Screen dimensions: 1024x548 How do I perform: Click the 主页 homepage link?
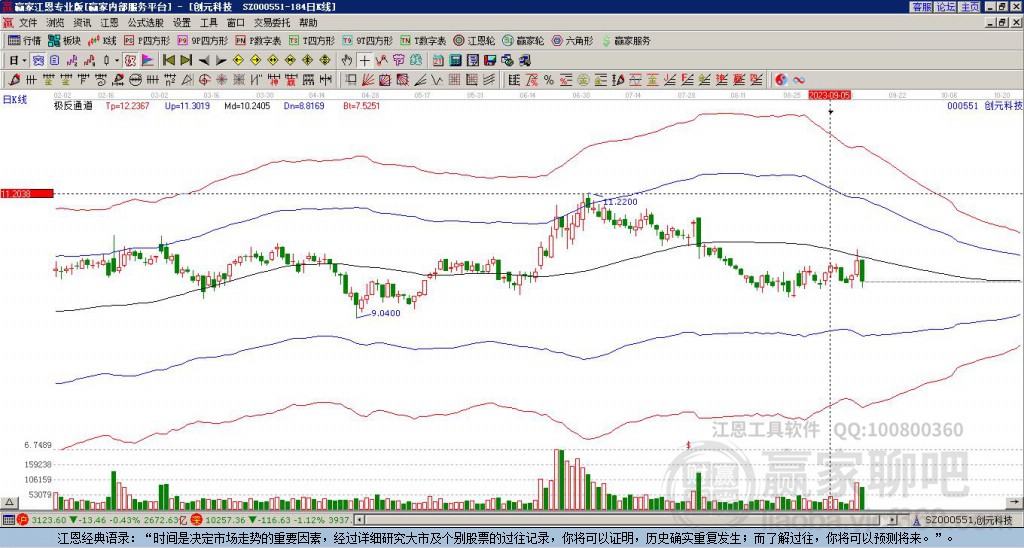[970, 7]
